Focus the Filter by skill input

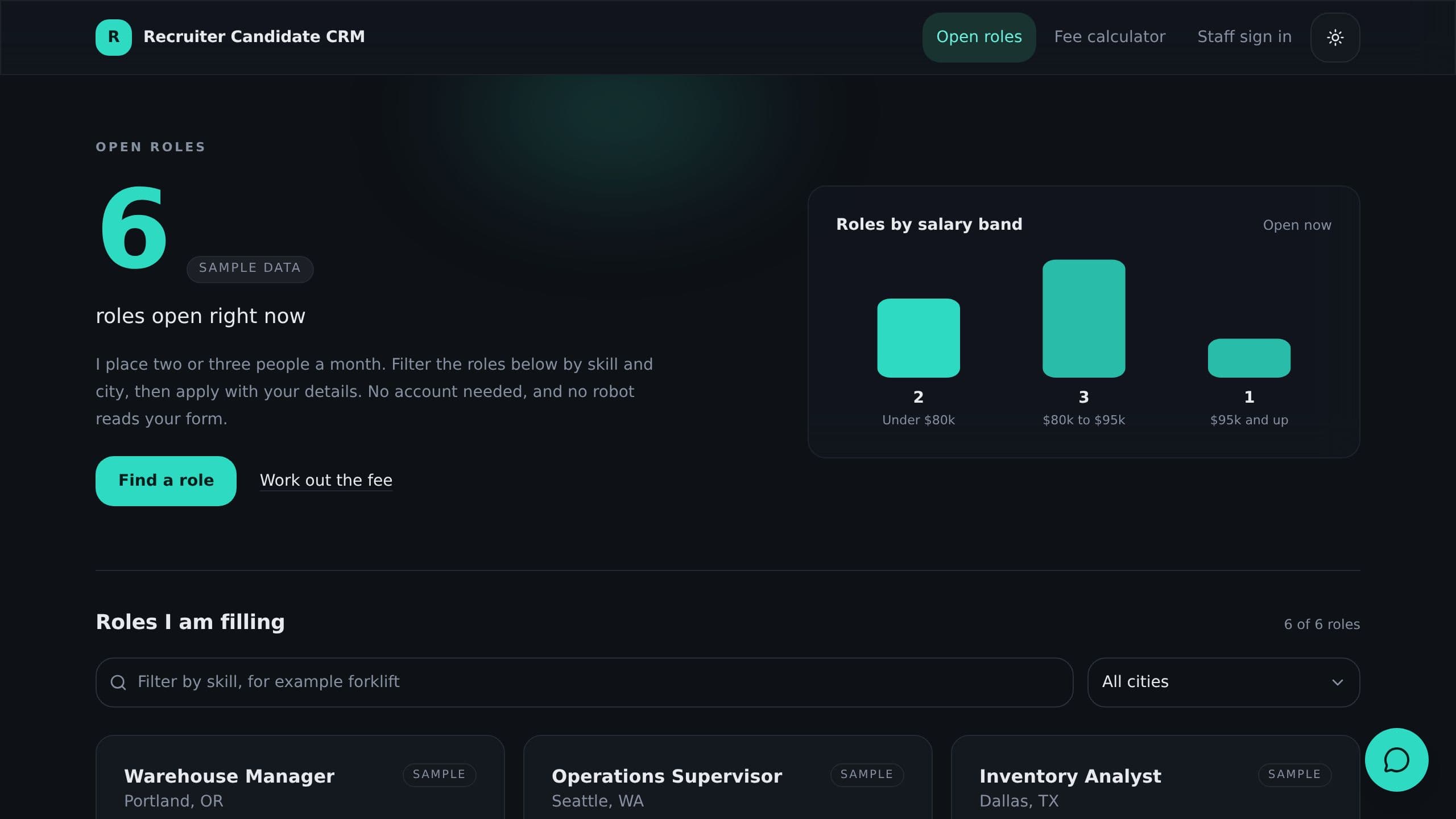coord(584,682)
